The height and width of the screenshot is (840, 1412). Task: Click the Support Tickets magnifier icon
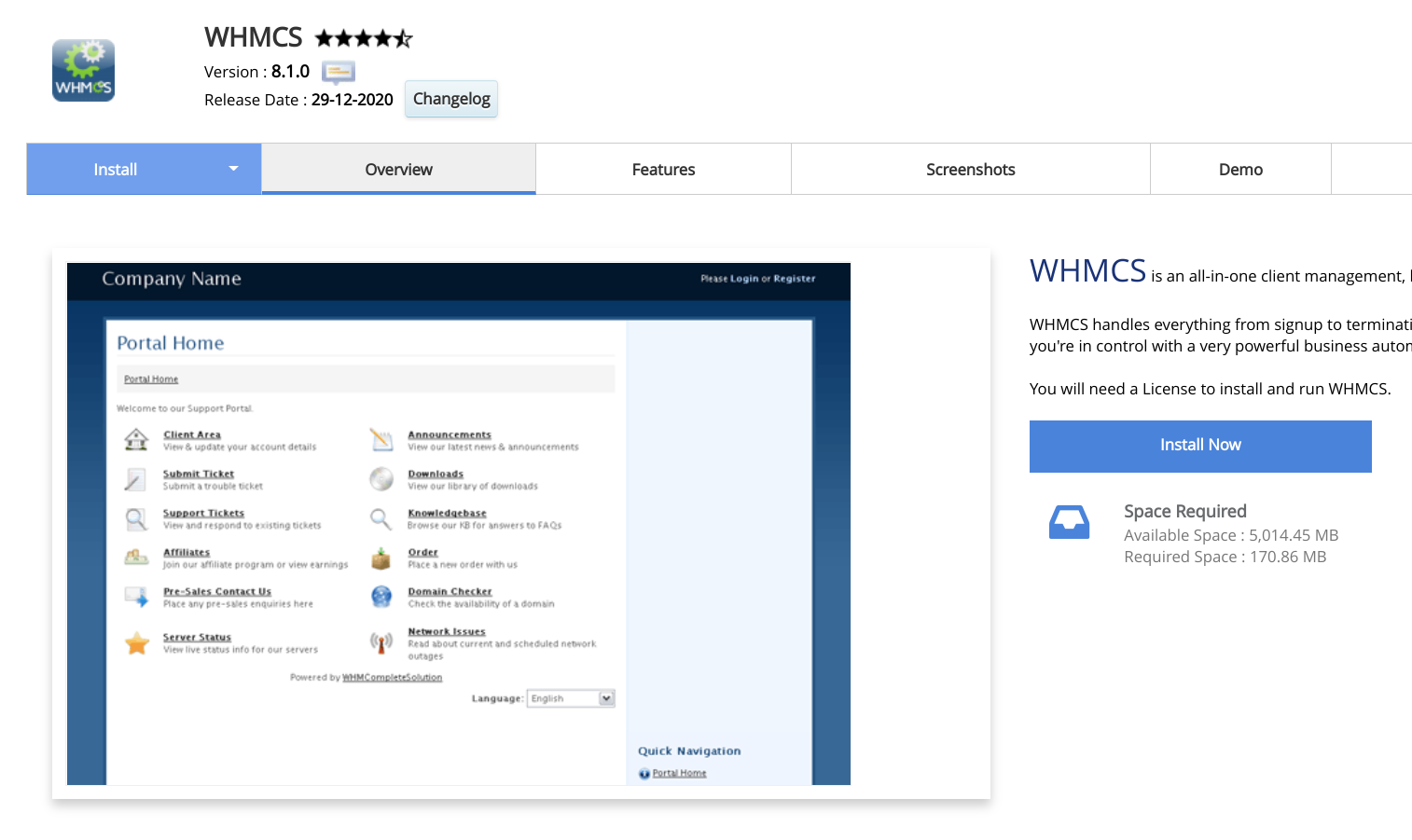click(137, 518)
